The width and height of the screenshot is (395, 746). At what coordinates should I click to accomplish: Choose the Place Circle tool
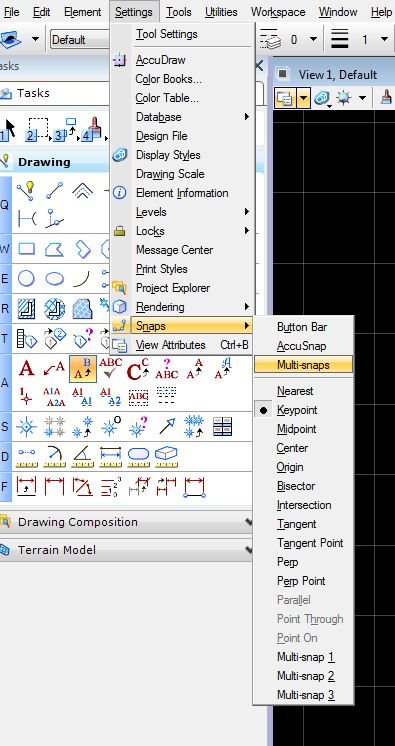(26, 278)
